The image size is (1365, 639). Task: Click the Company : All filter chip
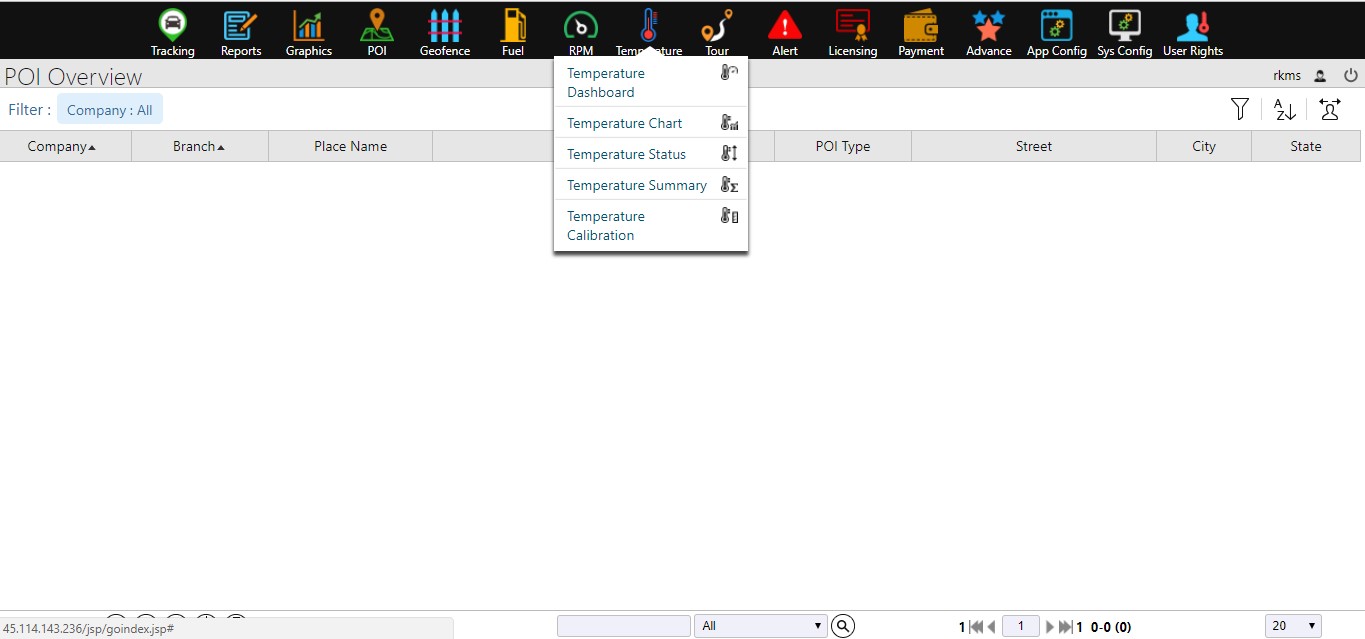(x=110, y=110)
